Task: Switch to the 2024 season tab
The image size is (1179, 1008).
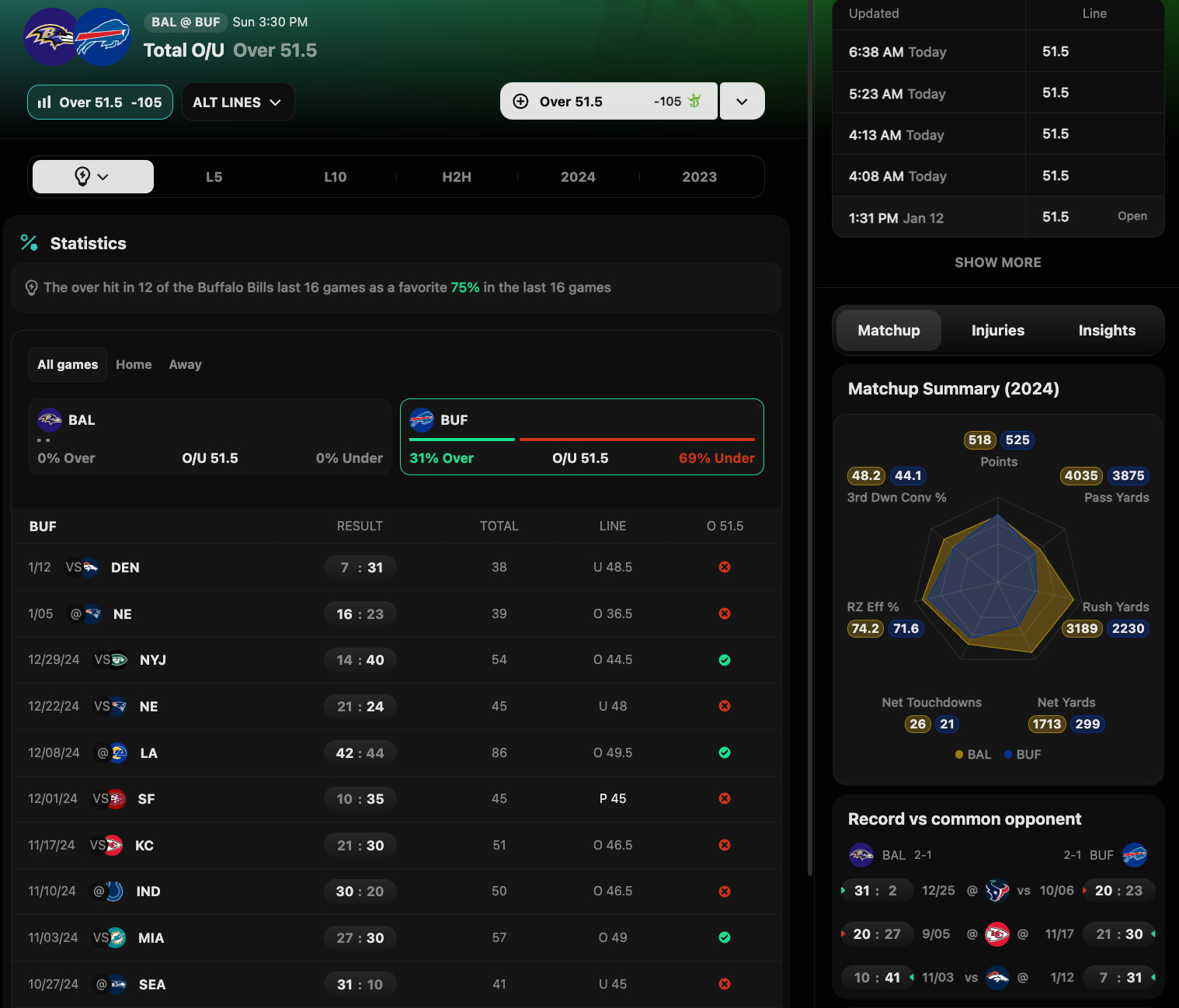Action: coord(578,177)
